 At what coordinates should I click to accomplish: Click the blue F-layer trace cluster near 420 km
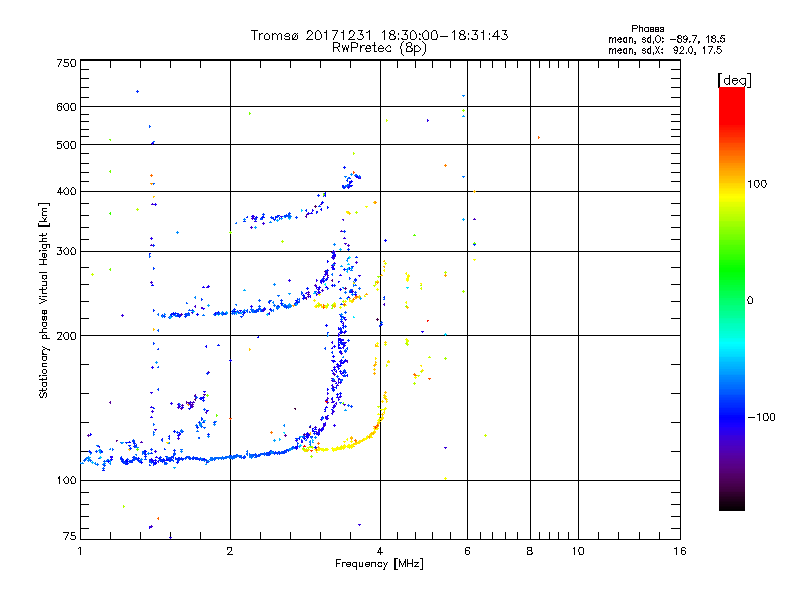coord(351,179)
